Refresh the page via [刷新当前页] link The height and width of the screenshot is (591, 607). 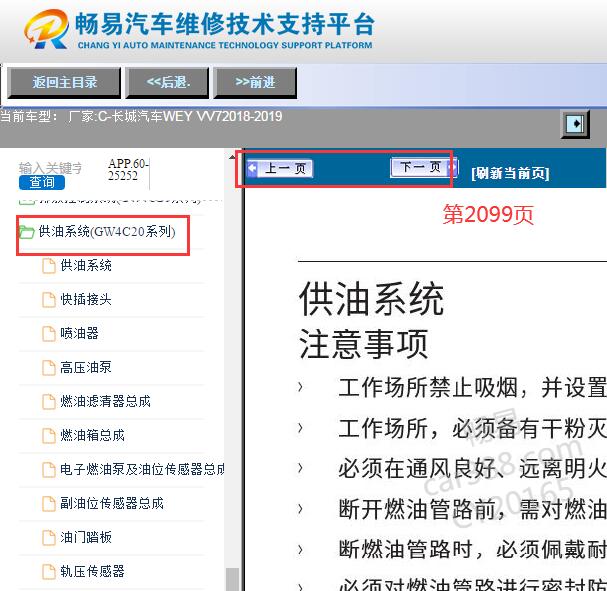(x=510, y=173)
